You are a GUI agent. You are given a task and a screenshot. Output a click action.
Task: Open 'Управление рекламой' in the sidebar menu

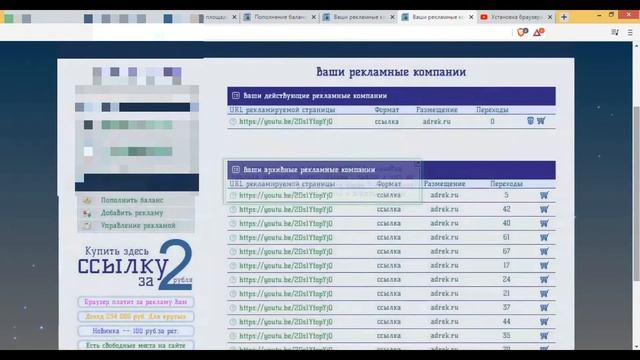coord(138,226)
